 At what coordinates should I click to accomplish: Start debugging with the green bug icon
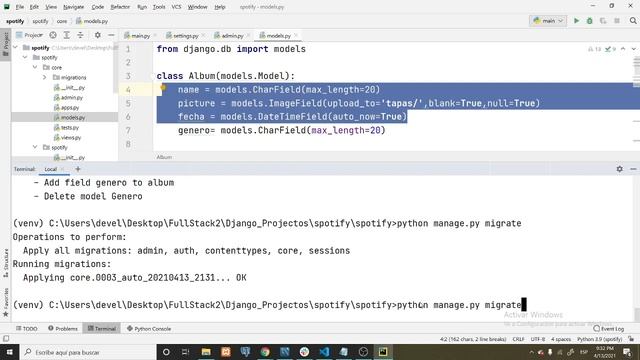click(589, 21)
